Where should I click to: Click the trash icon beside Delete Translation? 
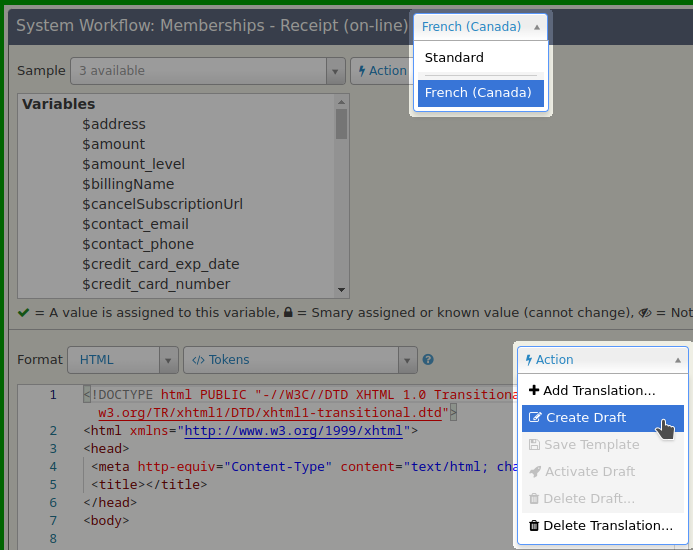coord(534,526)
